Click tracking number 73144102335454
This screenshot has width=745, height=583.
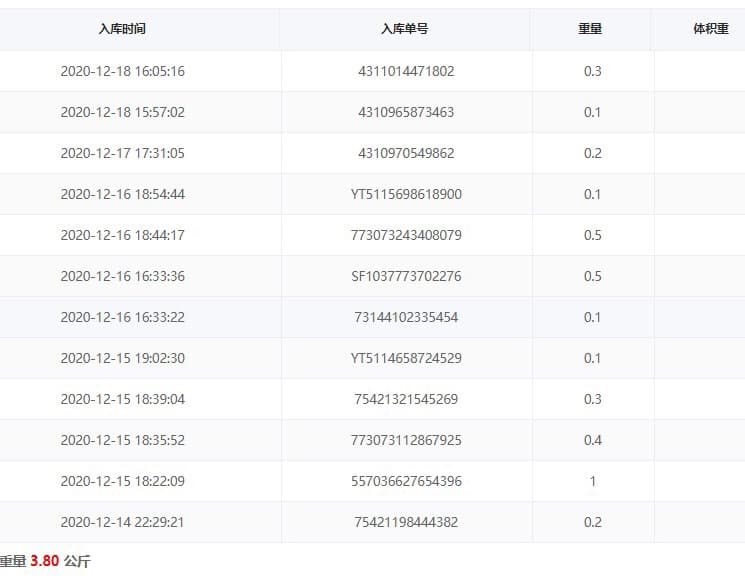(406, 317)
